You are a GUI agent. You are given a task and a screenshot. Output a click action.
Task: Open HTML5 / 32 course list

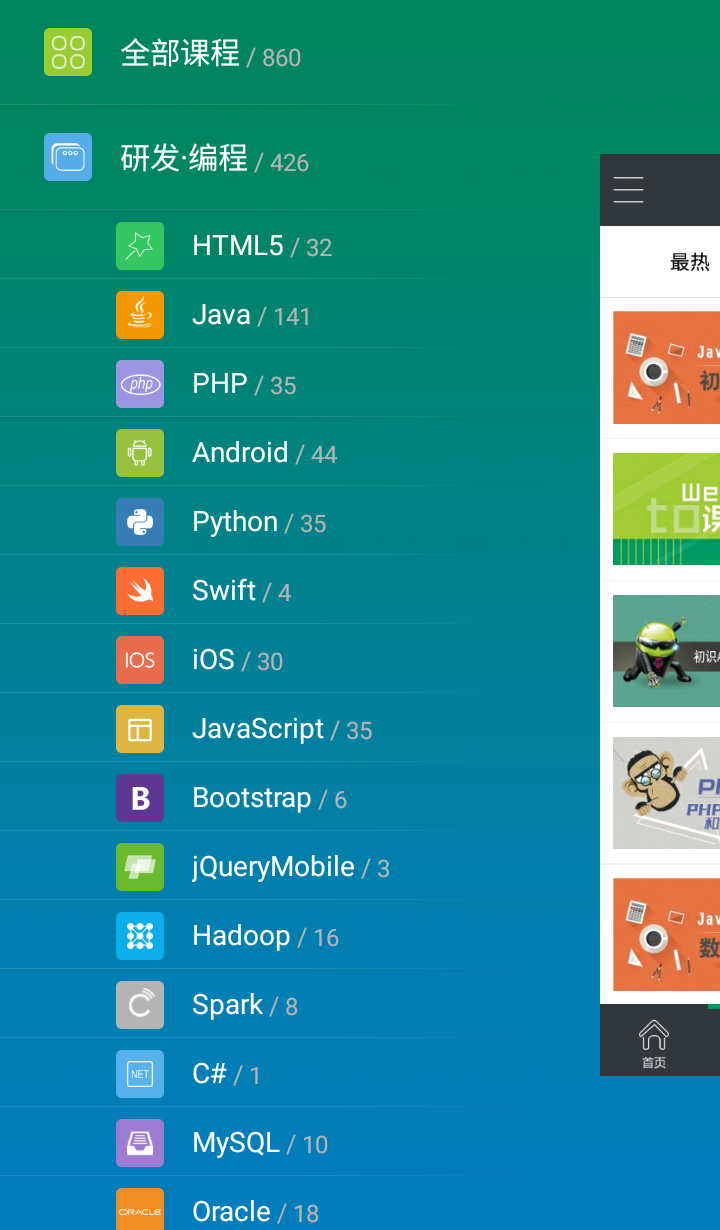(262, 246)
